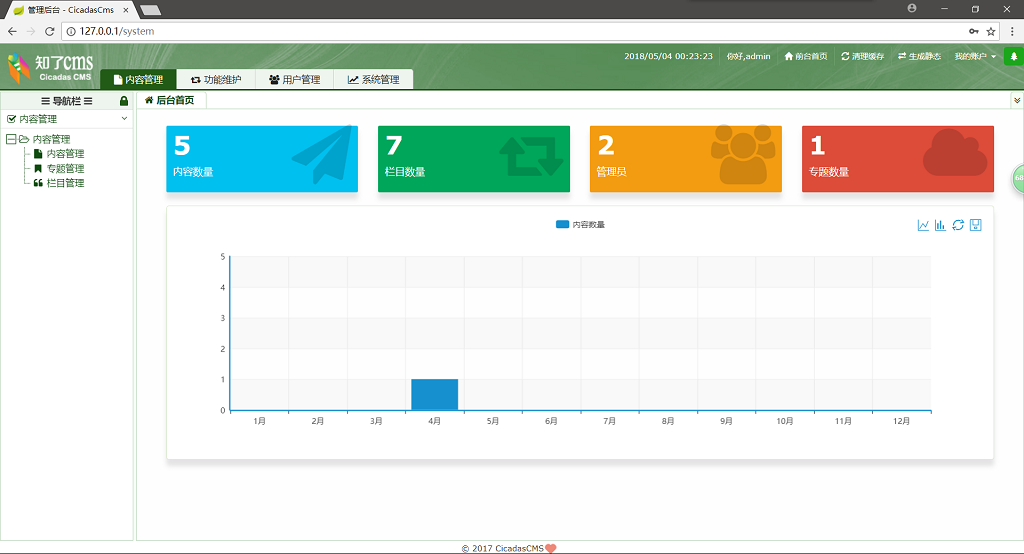Screen dimensions: 1024x554
Task: Open the 我的账户 dropdown menu
Action: pyautogui.click(x=975, y=57)
